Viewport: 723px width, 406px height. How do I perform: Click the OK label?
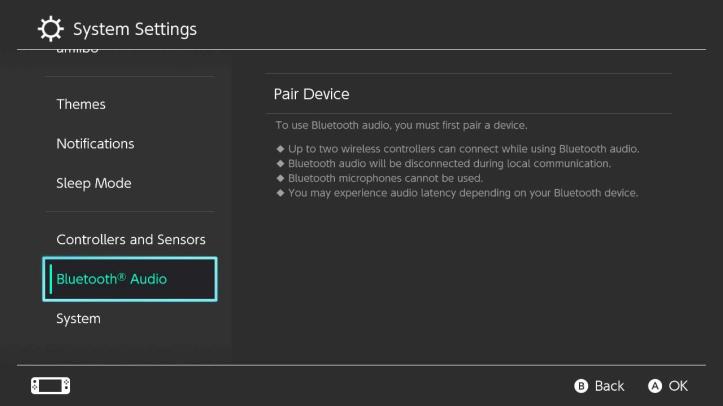pyautogui.click(x=678, y=386)
